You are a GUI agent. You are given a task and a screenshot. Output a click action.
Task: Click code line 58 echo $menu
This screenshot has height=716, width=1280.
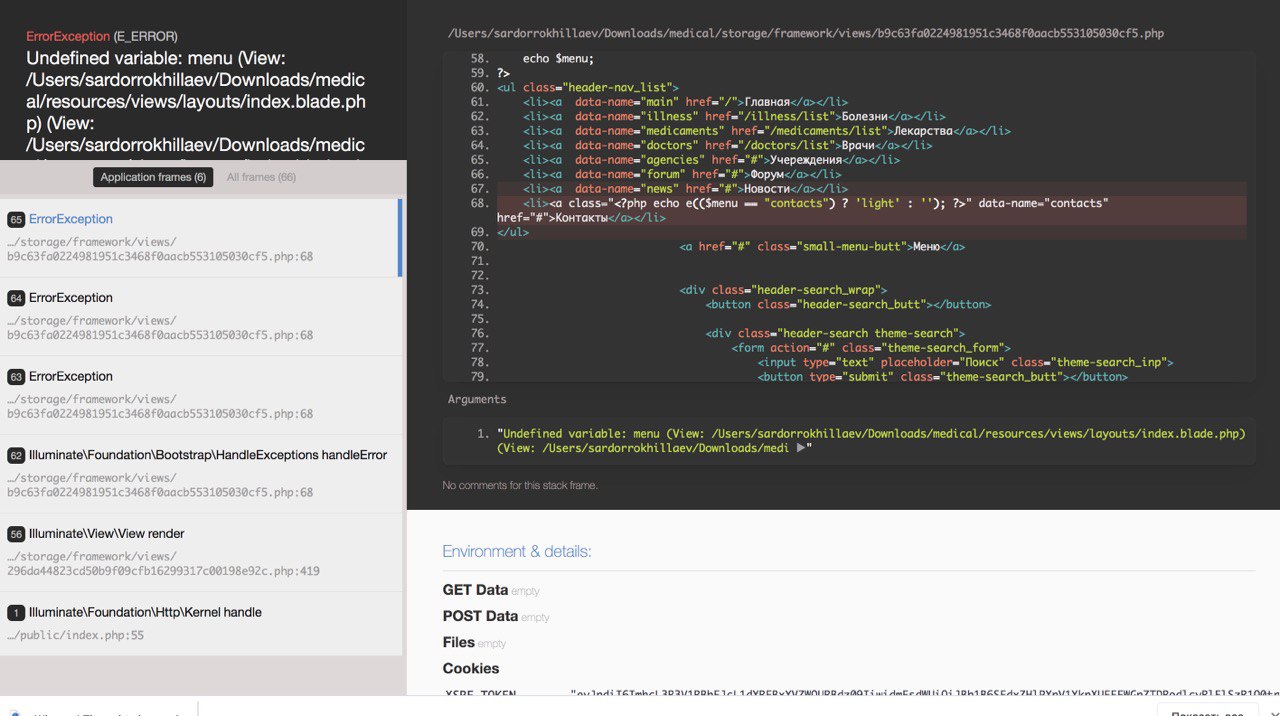[x=558, y=59]
